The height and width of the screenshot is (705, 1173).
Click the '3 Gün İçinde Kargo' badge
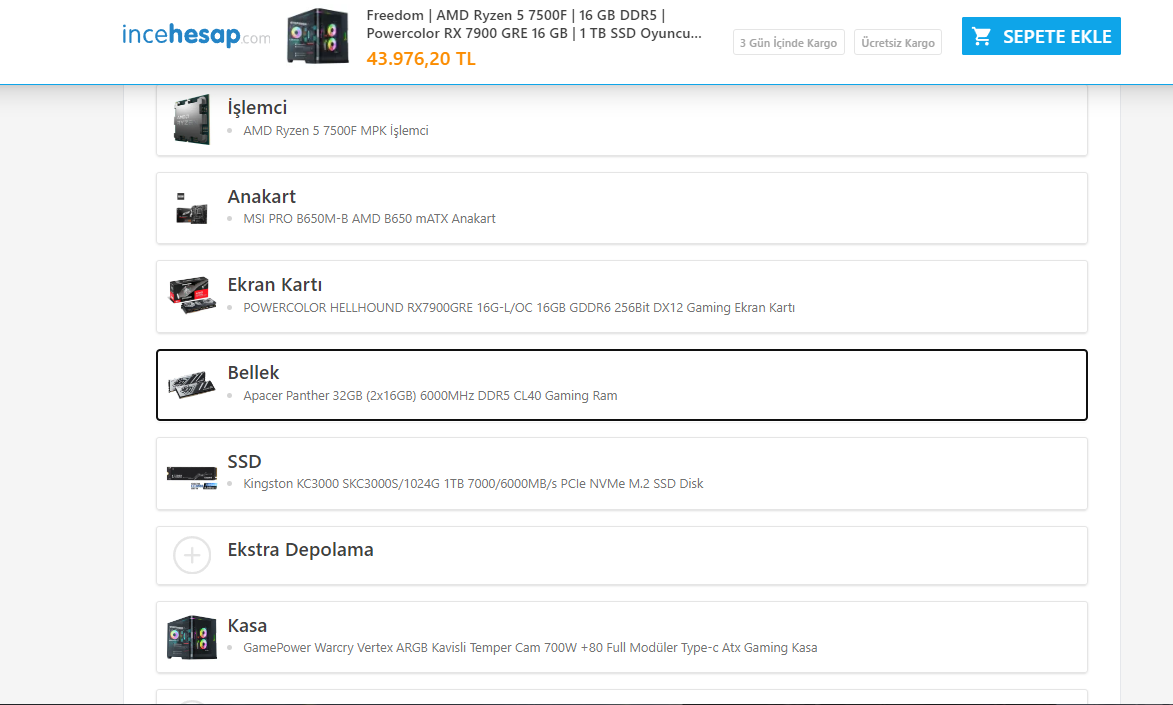788,43
